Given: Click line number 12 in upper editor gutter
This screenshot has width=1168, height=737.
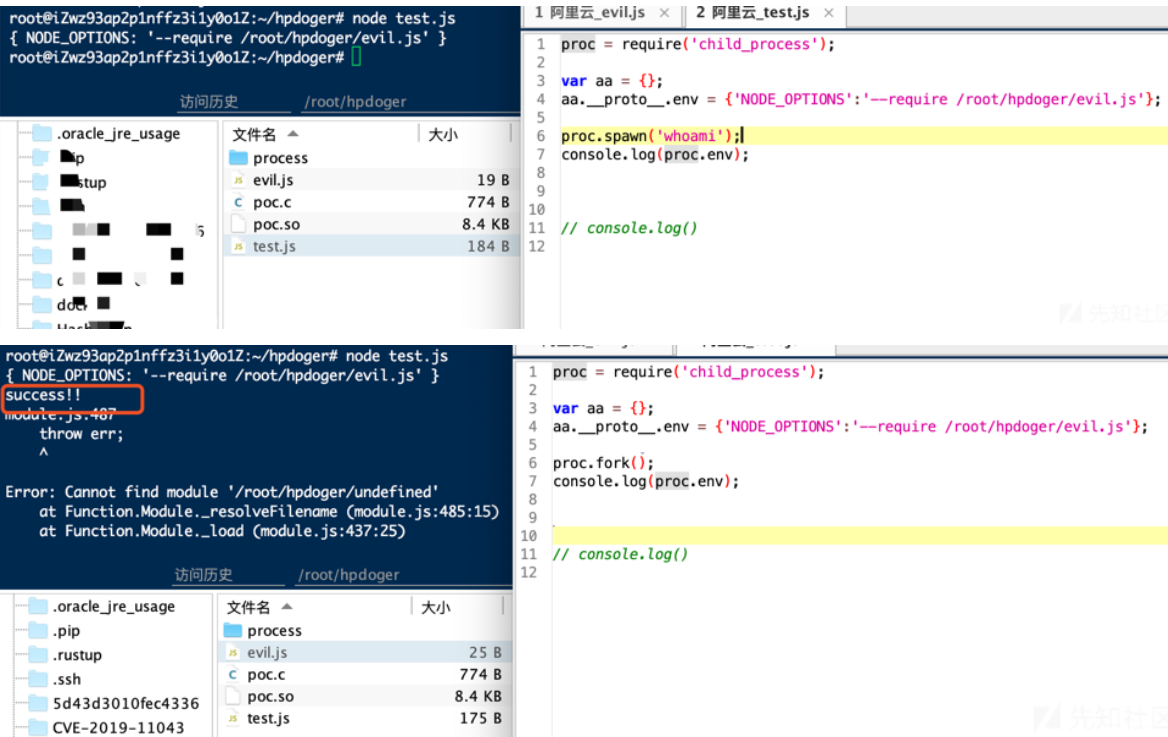Looking at the screenshot, I should (537, 246).
